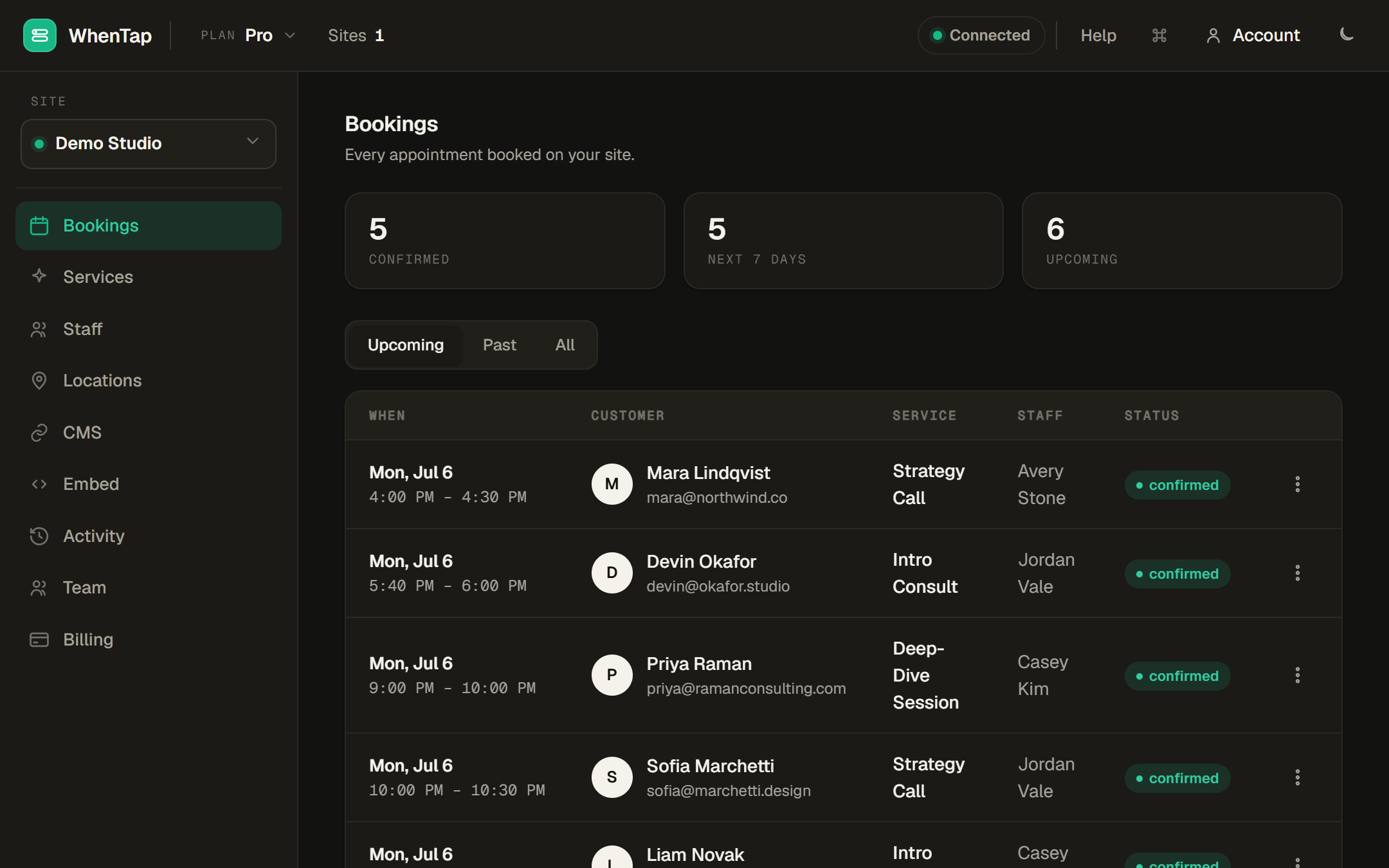Click the Activity history clock icon

click(x=39, y=536)
